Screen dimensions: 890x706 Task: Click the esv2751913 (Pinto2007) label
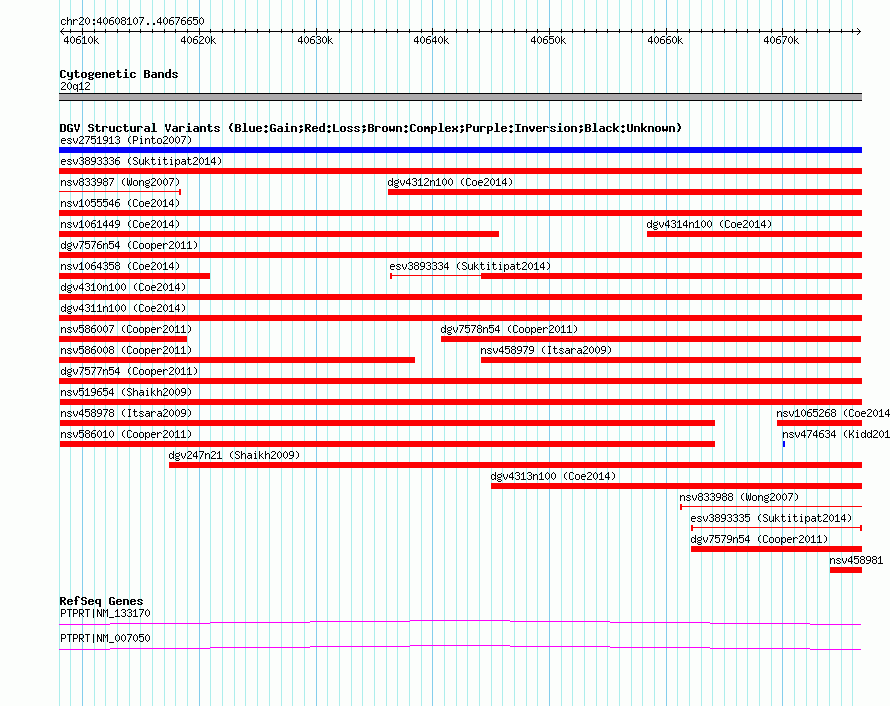click(x=126, y=140)
